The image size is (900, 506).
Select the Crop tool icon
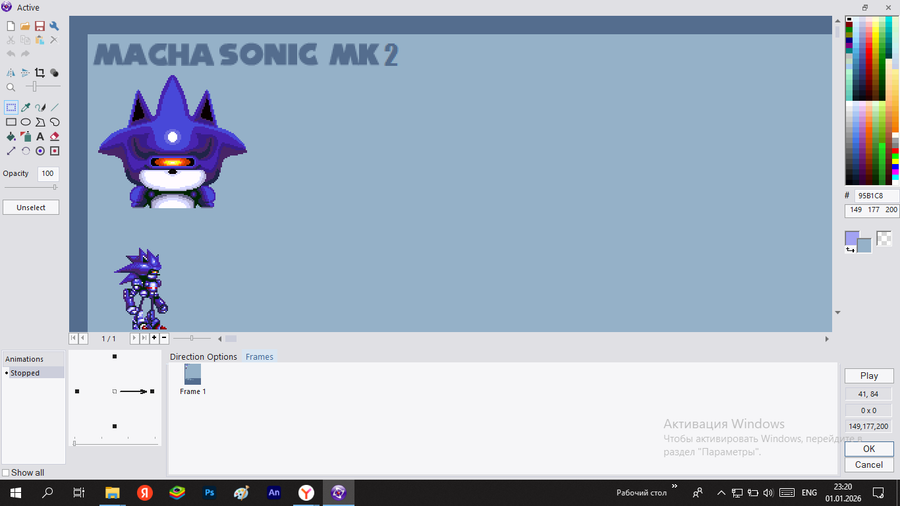[x=40, y=73]
